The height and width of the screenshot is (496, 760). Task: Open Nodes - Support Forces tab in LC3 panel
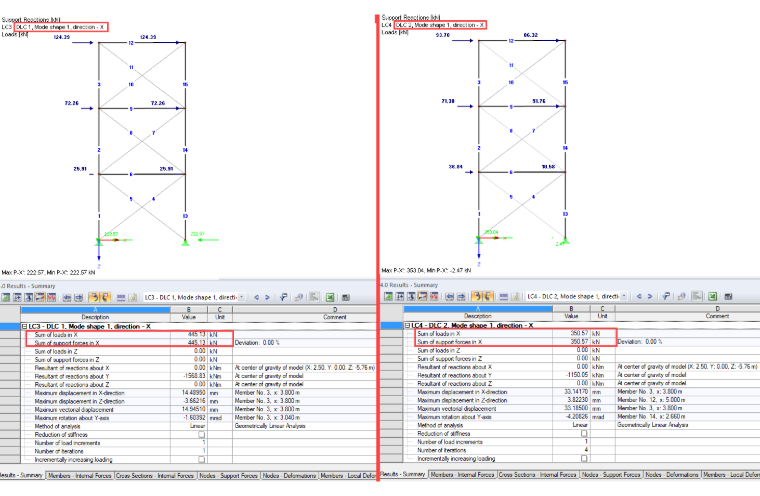[229, 476]
